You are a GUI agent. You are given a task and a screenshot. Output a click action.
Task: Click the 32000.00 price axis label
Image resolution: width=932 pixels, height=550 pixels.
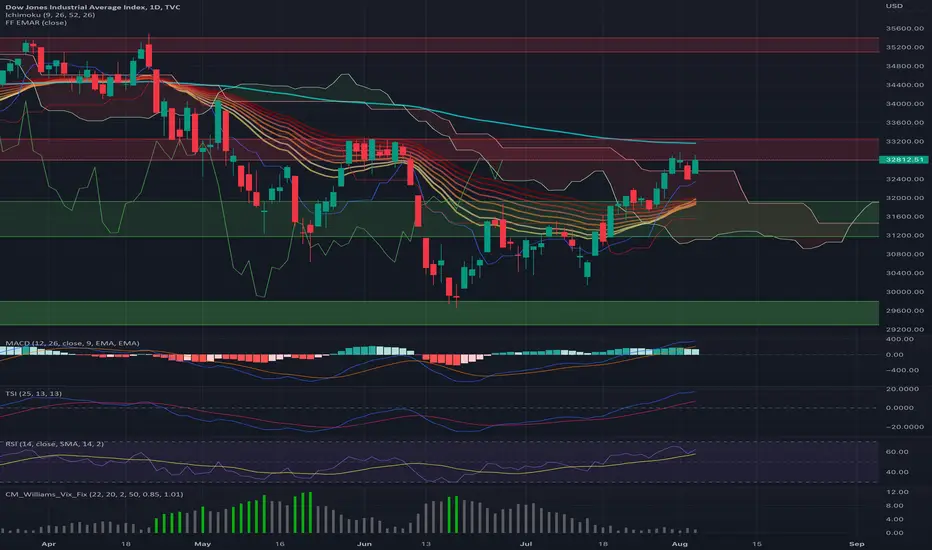[x=905, y=198]
